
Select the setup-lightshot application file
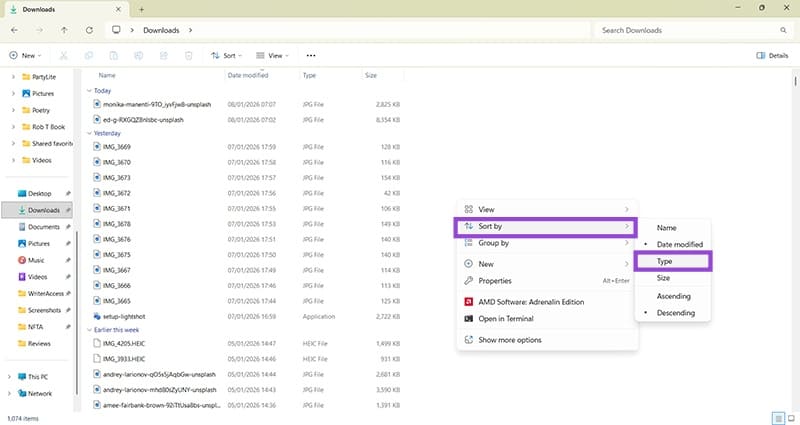click(124, 316)
